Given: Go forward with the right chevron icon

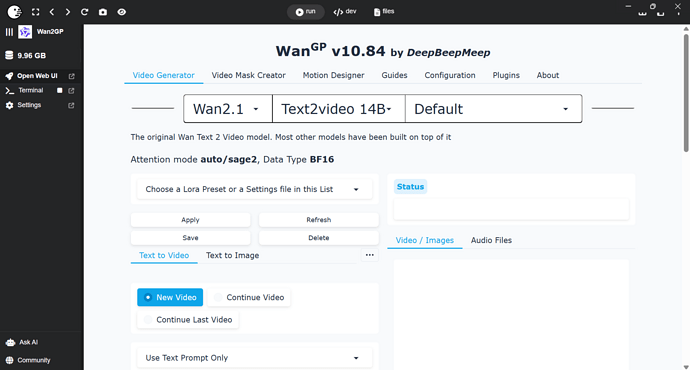Looking at the screenshot, I should pyautogui.click(x=67, y=12).
